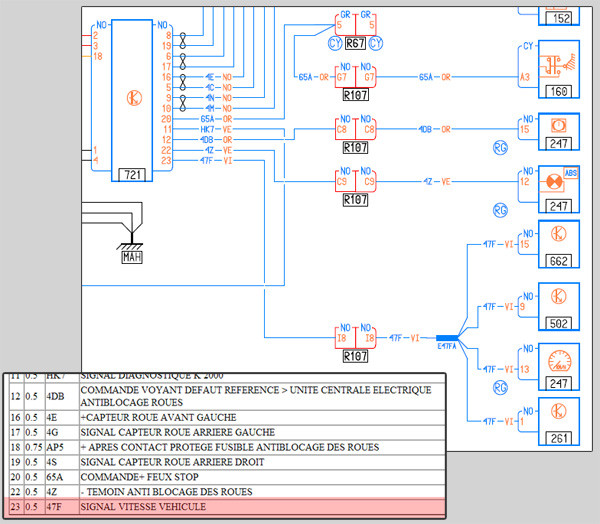Select table row 16 +CAPTEUR ROUE AVANT GAUCHE
Image resolution: width=600 pixels, height=524 pixels.
[227, 417]
